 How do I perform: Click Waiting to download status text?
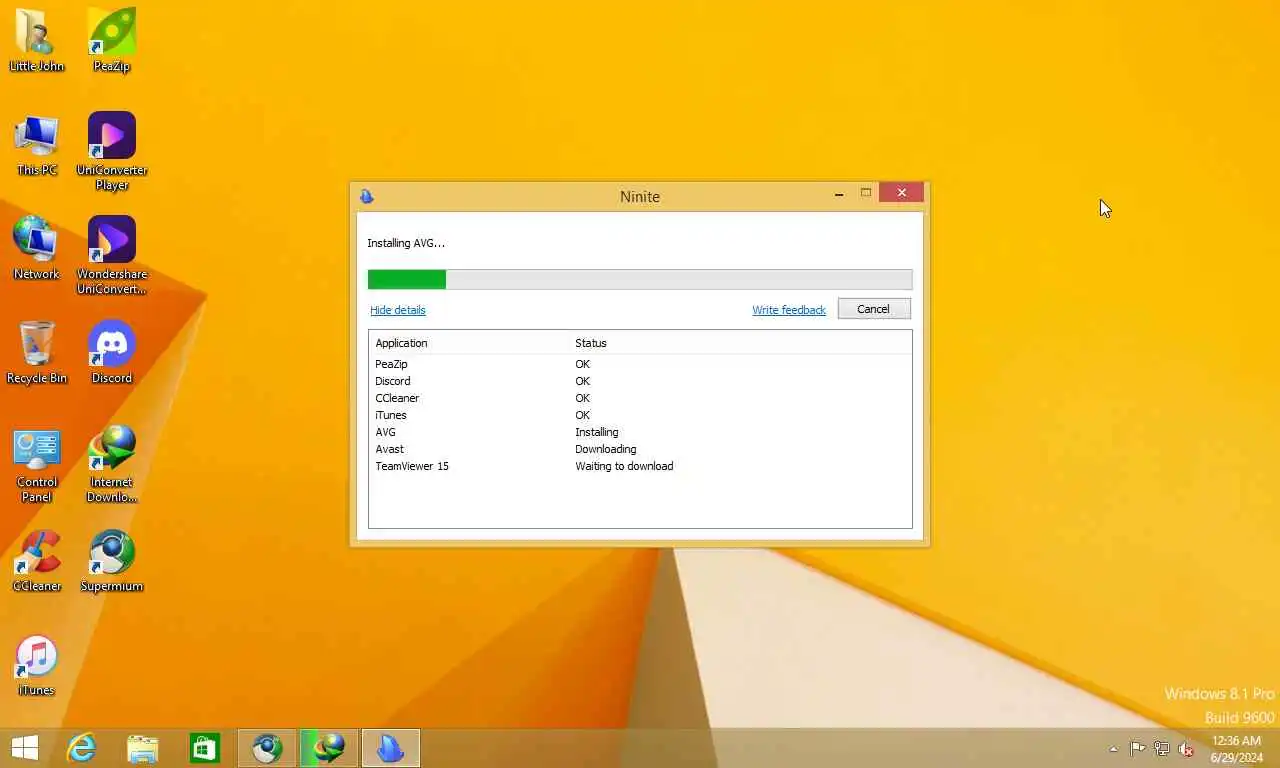point(624,466)
